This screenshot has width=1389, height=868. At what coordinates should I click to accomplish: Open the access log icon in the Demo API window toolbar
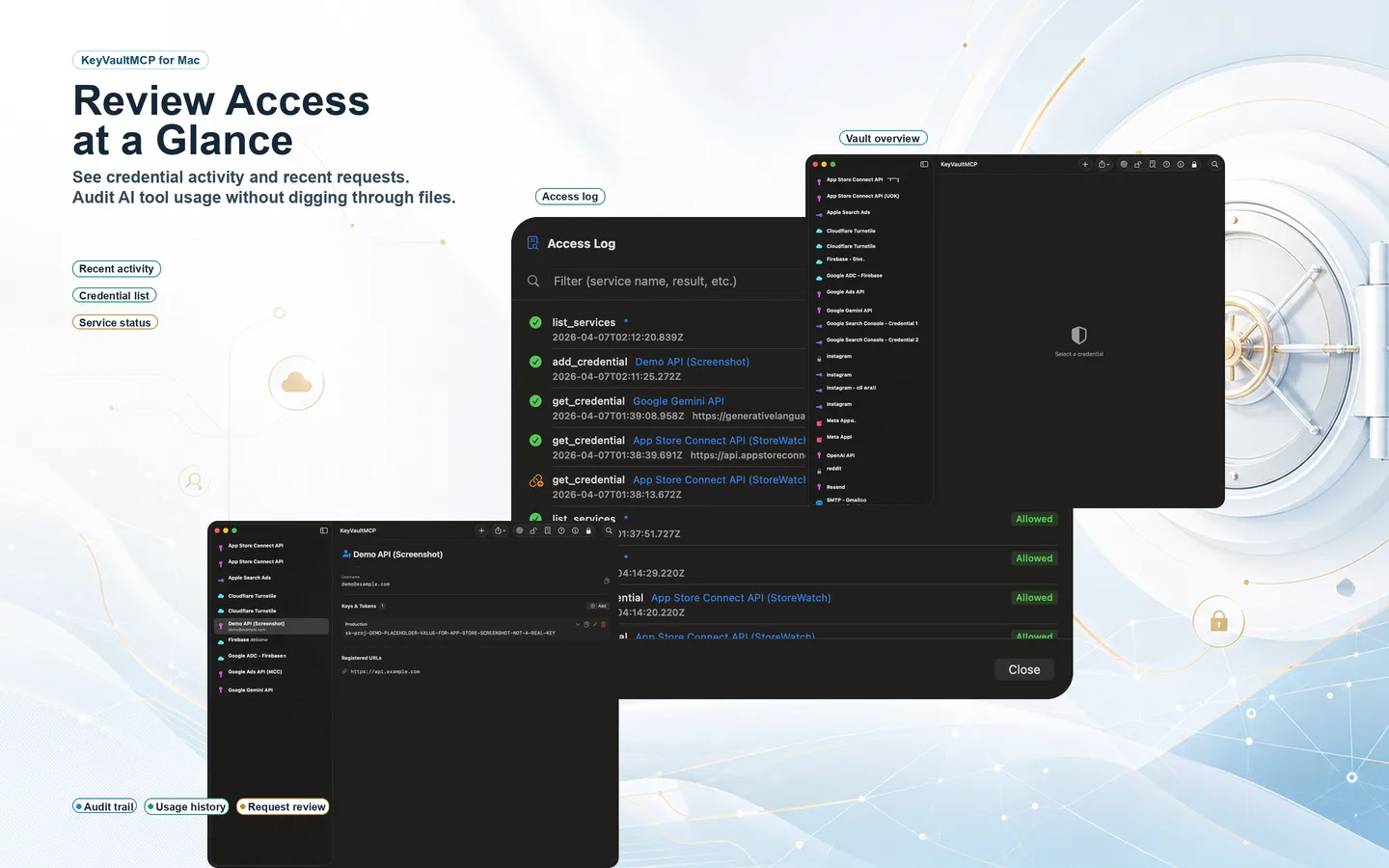548,530
